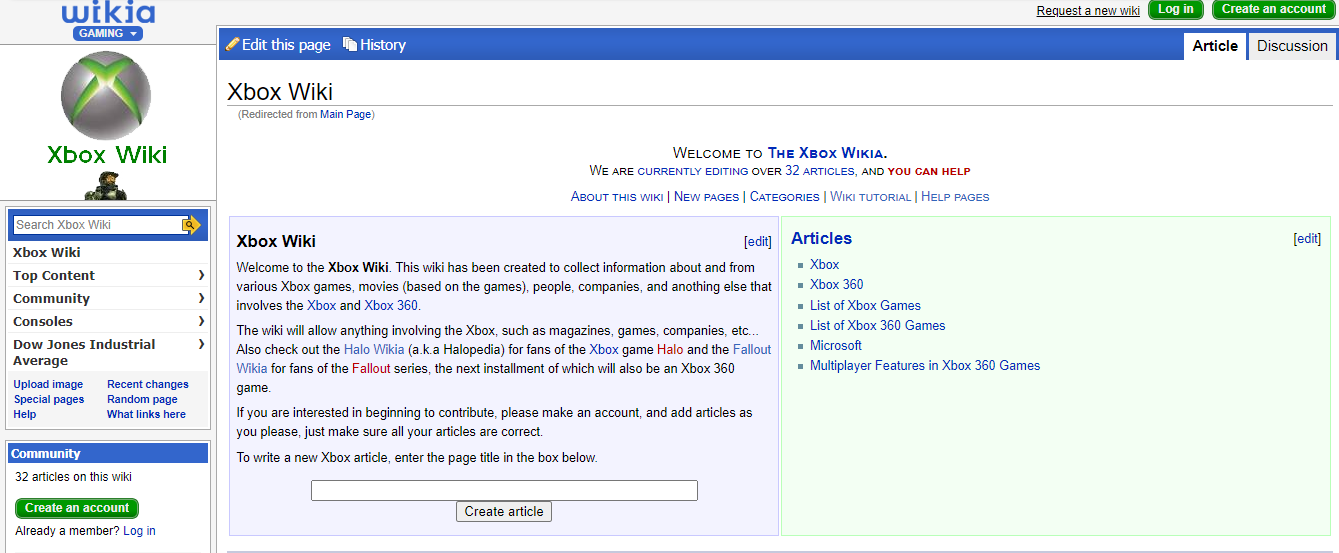This screenshot has height=553, width=1339.
Task: Click the Wikia logo
Action: 108,13
